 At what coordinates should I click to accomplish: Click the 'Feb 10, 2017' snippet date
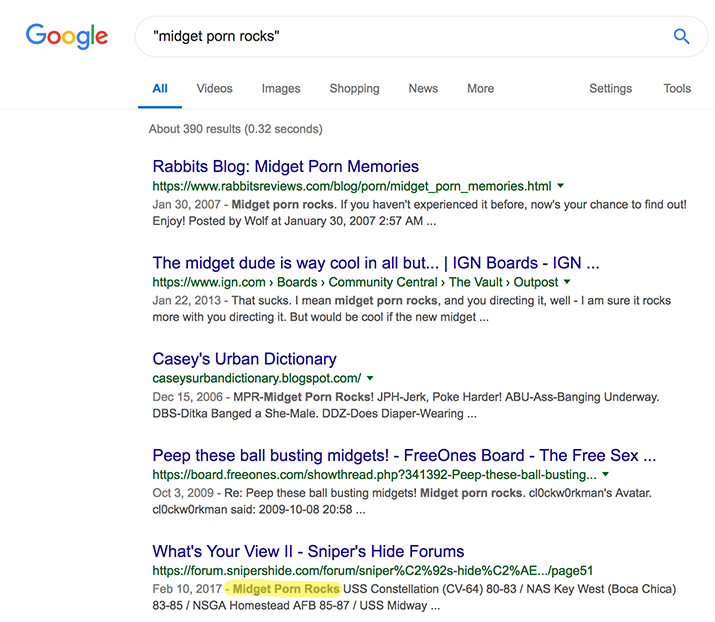point(187,589)
